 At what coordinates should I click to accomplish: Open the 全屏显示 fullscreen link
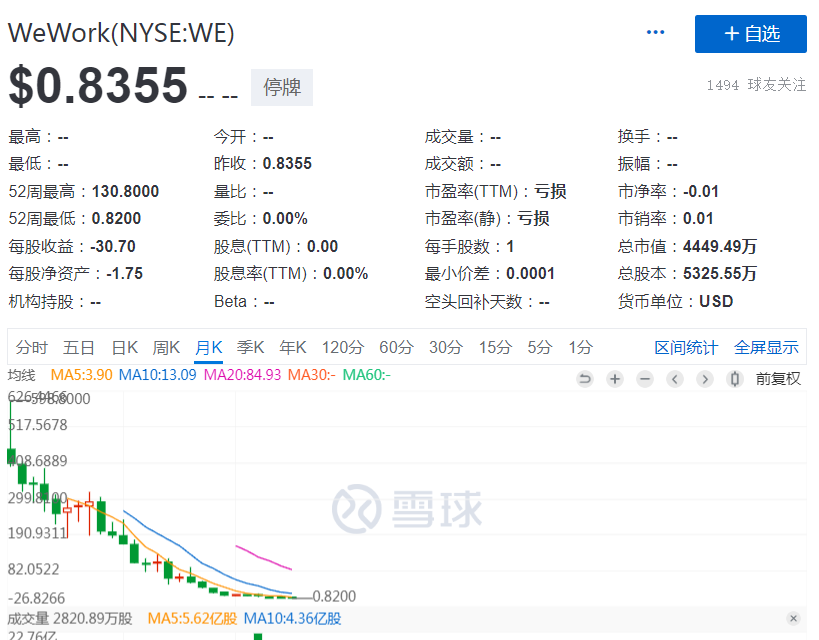[x=766, y=347]
